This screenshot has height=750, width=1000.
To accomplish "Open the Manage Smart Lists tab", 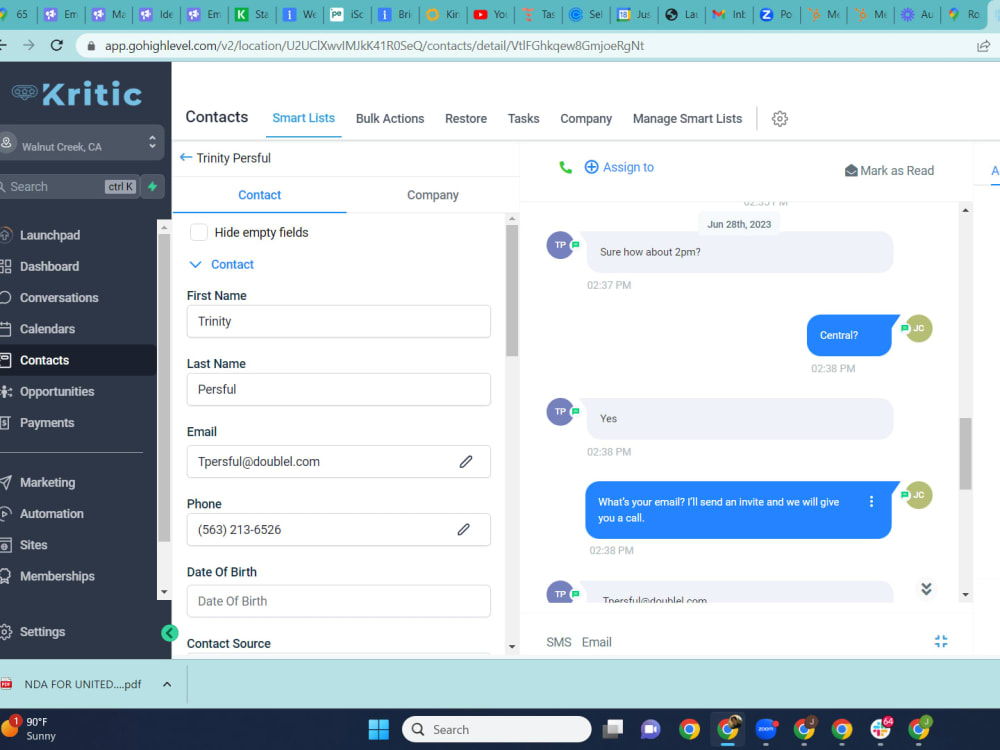I will tap(687, 119).
